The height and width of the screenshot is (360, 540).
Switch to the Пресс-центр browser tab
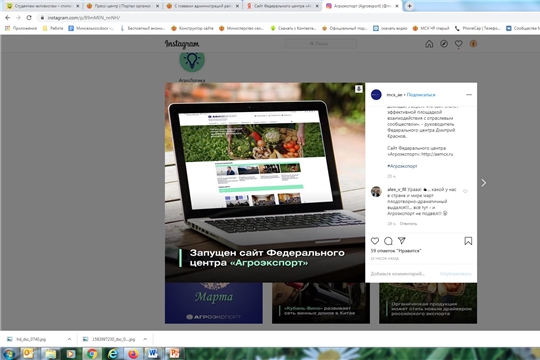122,6
